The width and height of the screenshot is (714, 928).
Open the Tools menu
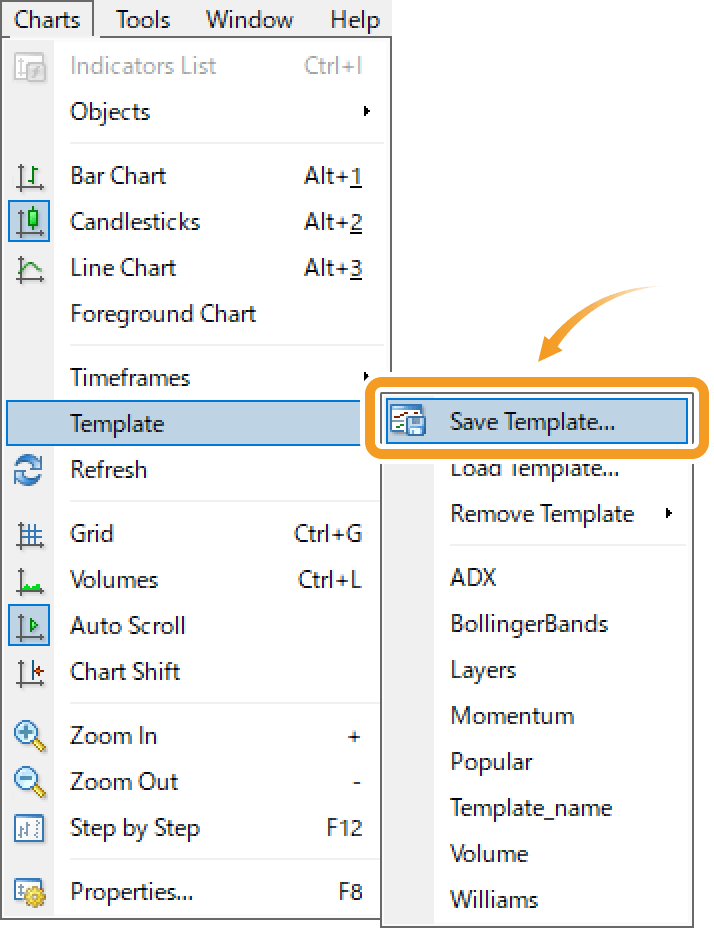[x=143, y=20]
